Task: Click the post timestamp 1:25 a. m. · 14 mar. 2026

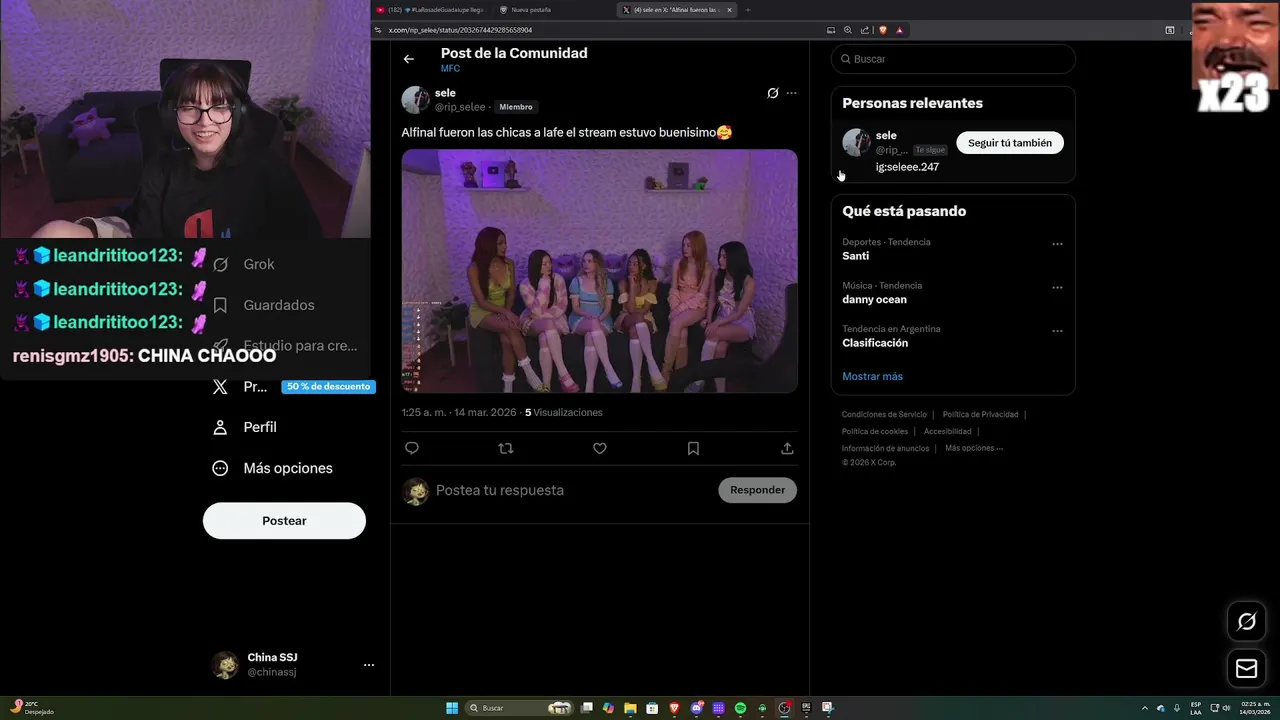Action: tap(459, 412)
